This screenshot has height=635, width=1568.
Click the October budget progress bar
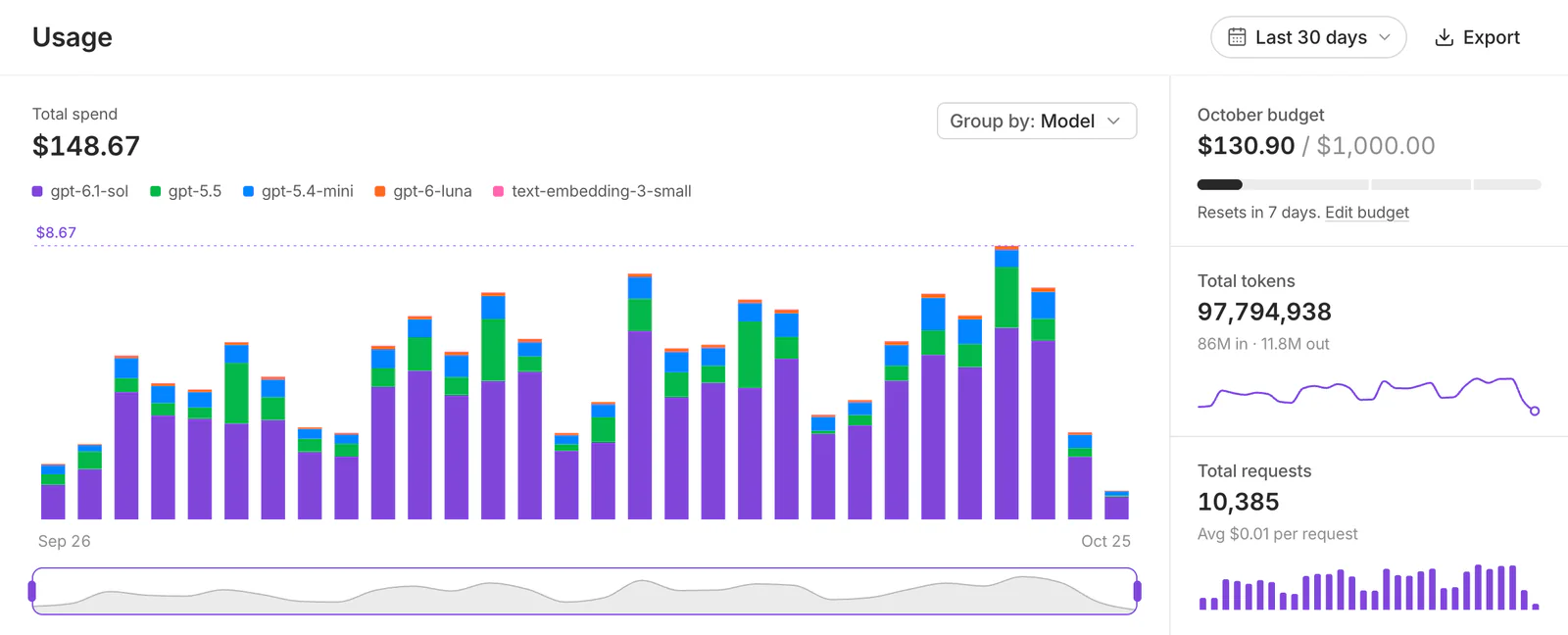[x=1369, y=184]
